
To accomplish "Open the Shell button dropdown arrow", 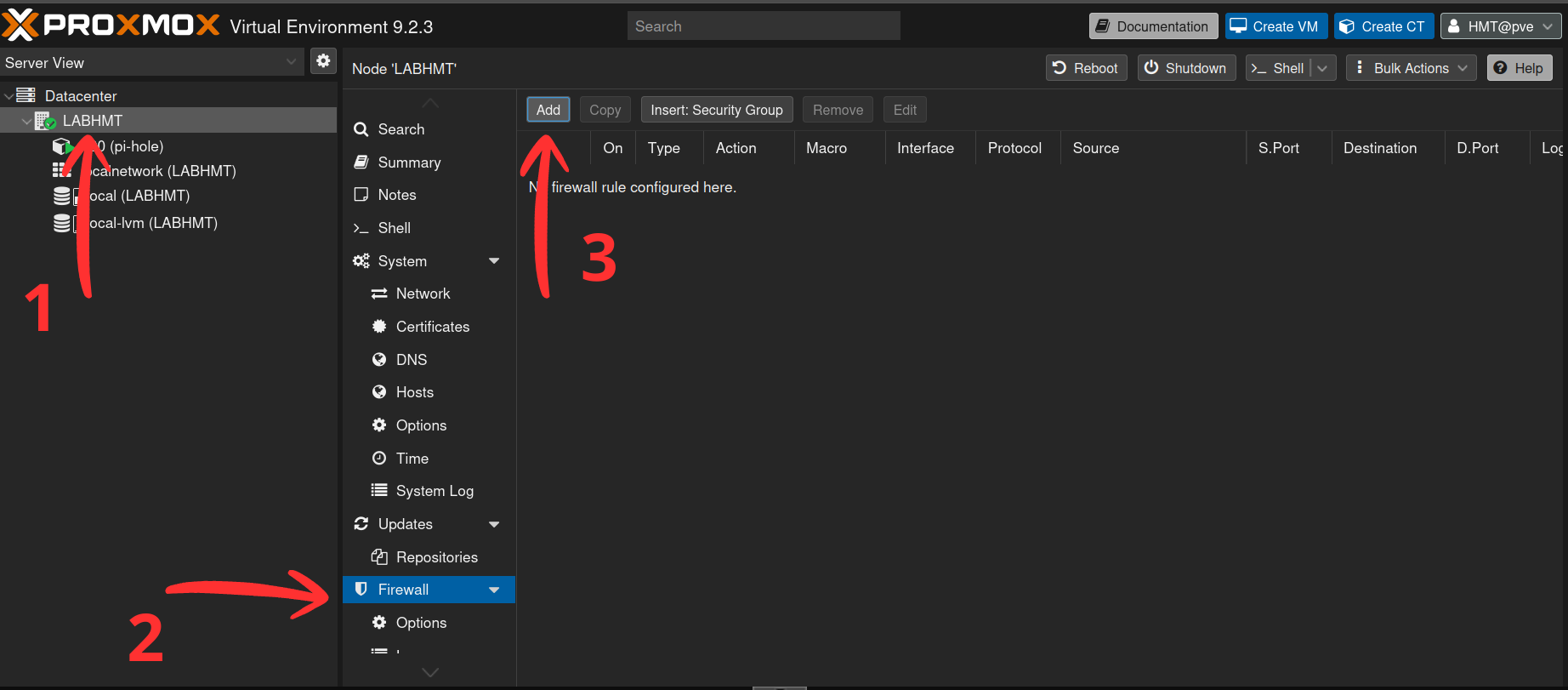I will tap(1323, 68).
